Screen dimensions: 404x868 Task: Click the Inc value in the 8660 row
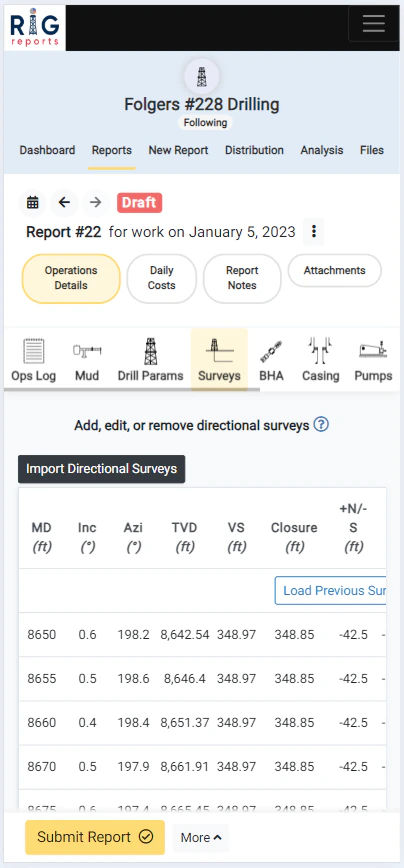pos(87,722)
